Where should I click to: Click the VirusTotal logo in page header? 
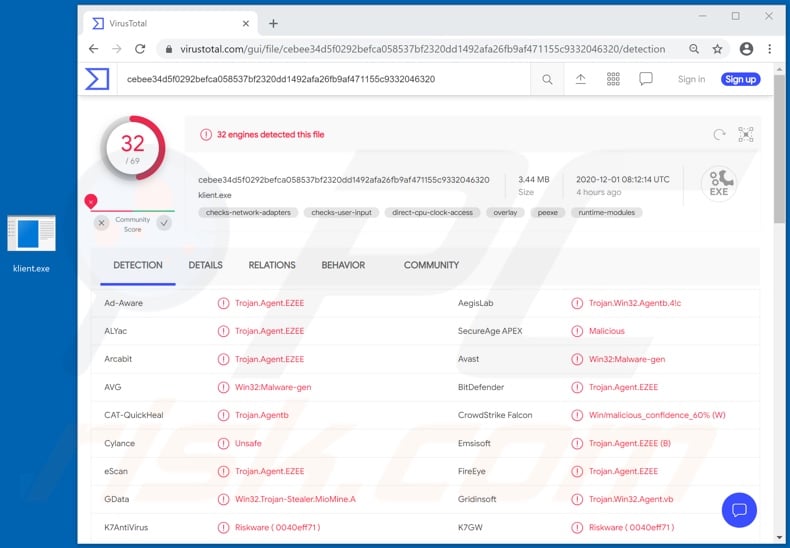(x=97, y=79)
